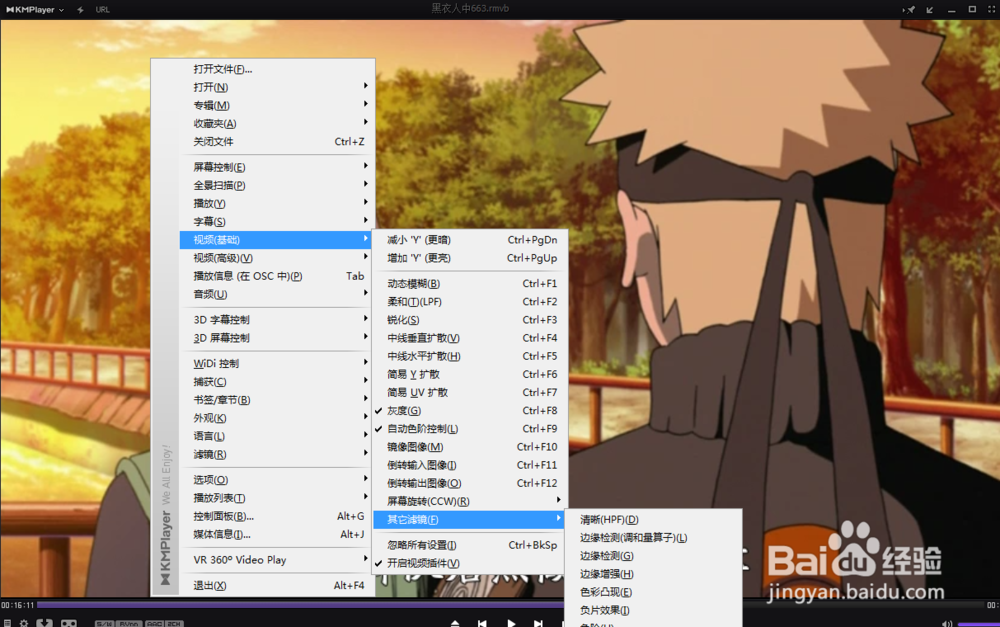Image resolution: width=1000 pixels, height=627 pixels.
Task: Skip to the previous track
Action: click(483, 623)
